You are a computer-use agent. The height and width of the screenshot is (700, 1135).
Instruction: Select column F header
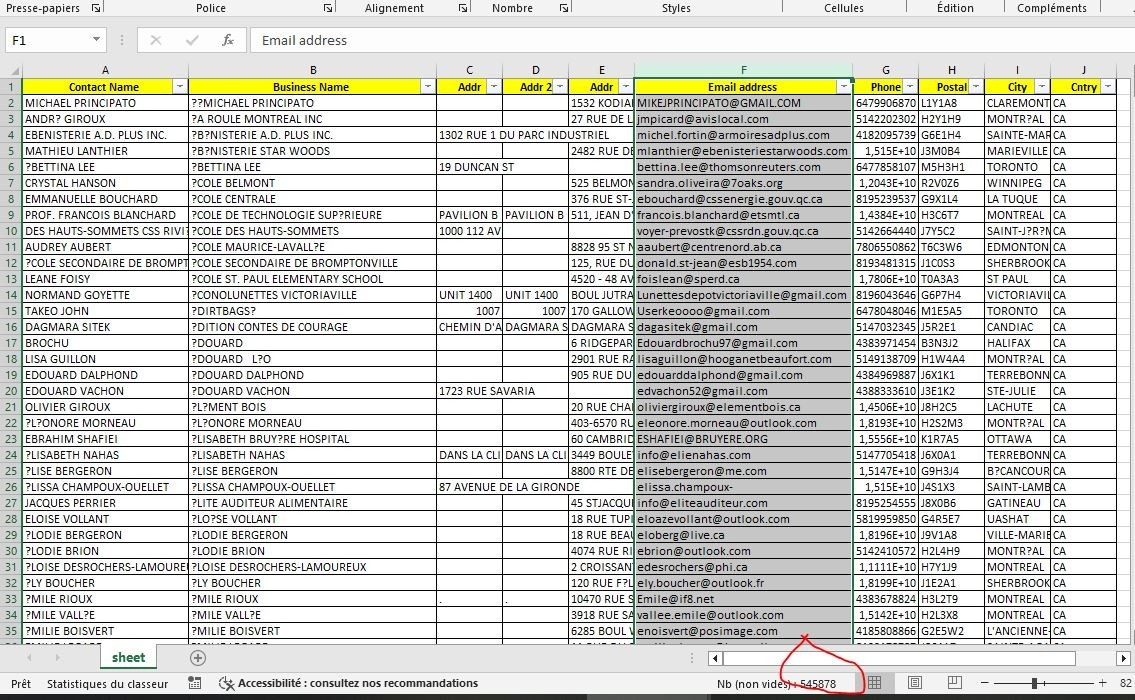[743, 70]
